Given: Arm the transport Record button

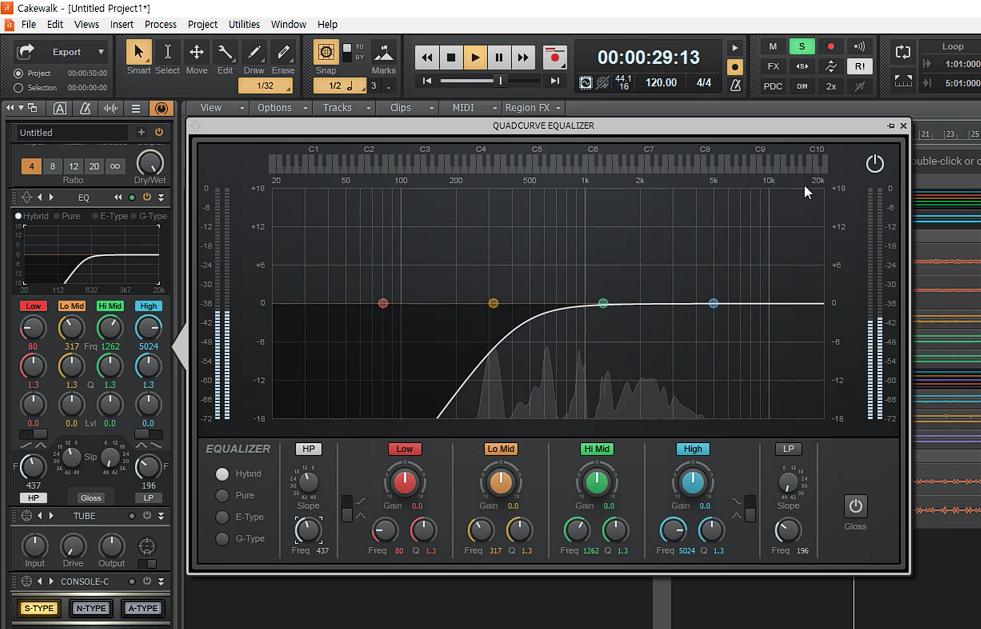Looking at the screenshot, I should tap(554, 58).
